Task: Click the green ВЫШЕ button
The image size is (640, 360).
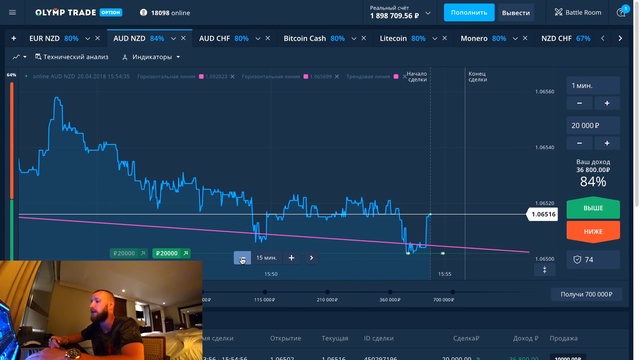Action: (x=593, y=208)
